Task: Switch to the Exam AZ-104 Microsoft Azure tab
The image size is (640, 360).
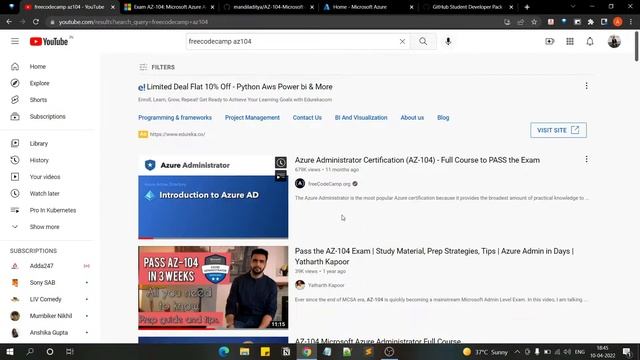Action: point(168,7)
